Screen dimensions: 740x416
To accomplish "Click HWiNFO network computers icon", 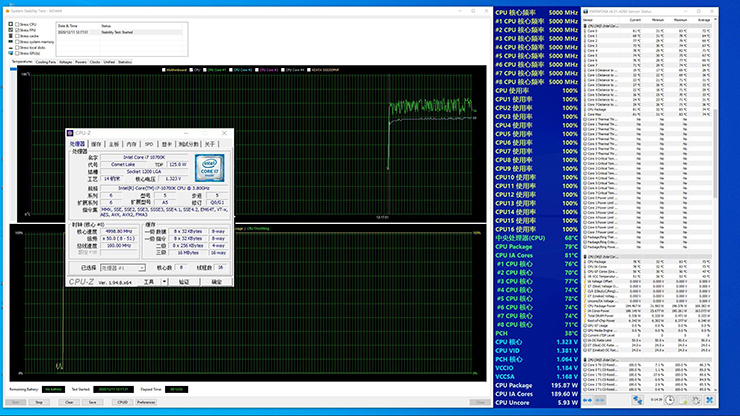I will (637, 400).
